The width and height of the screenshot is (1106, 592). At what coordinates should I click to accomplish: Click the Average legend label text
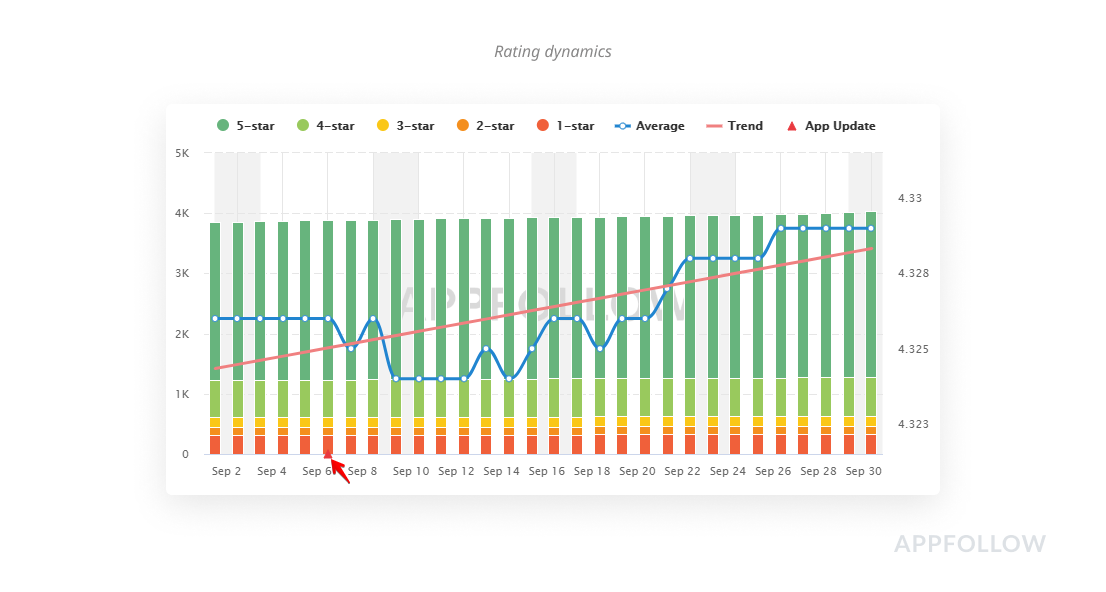[x=660, y=126]
